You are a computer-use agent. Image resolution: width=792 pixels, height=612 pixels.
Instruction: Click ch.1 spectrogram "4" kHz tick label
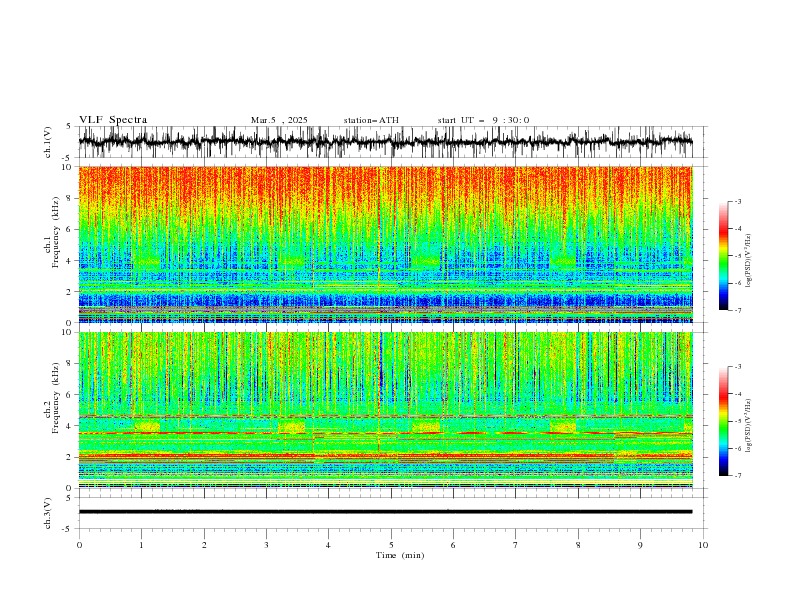pos(69,261)
